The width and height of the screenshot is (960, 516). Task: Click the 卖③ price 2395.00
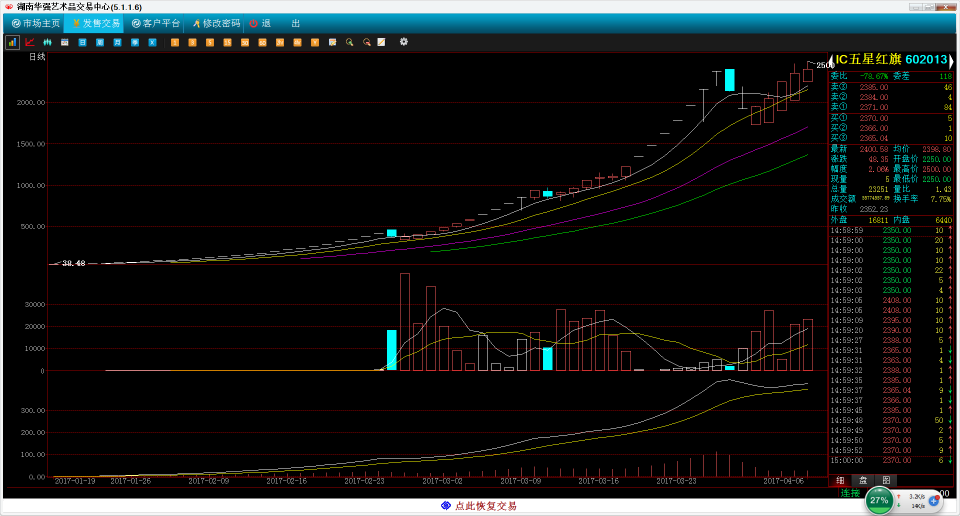[x=874, y=88]
